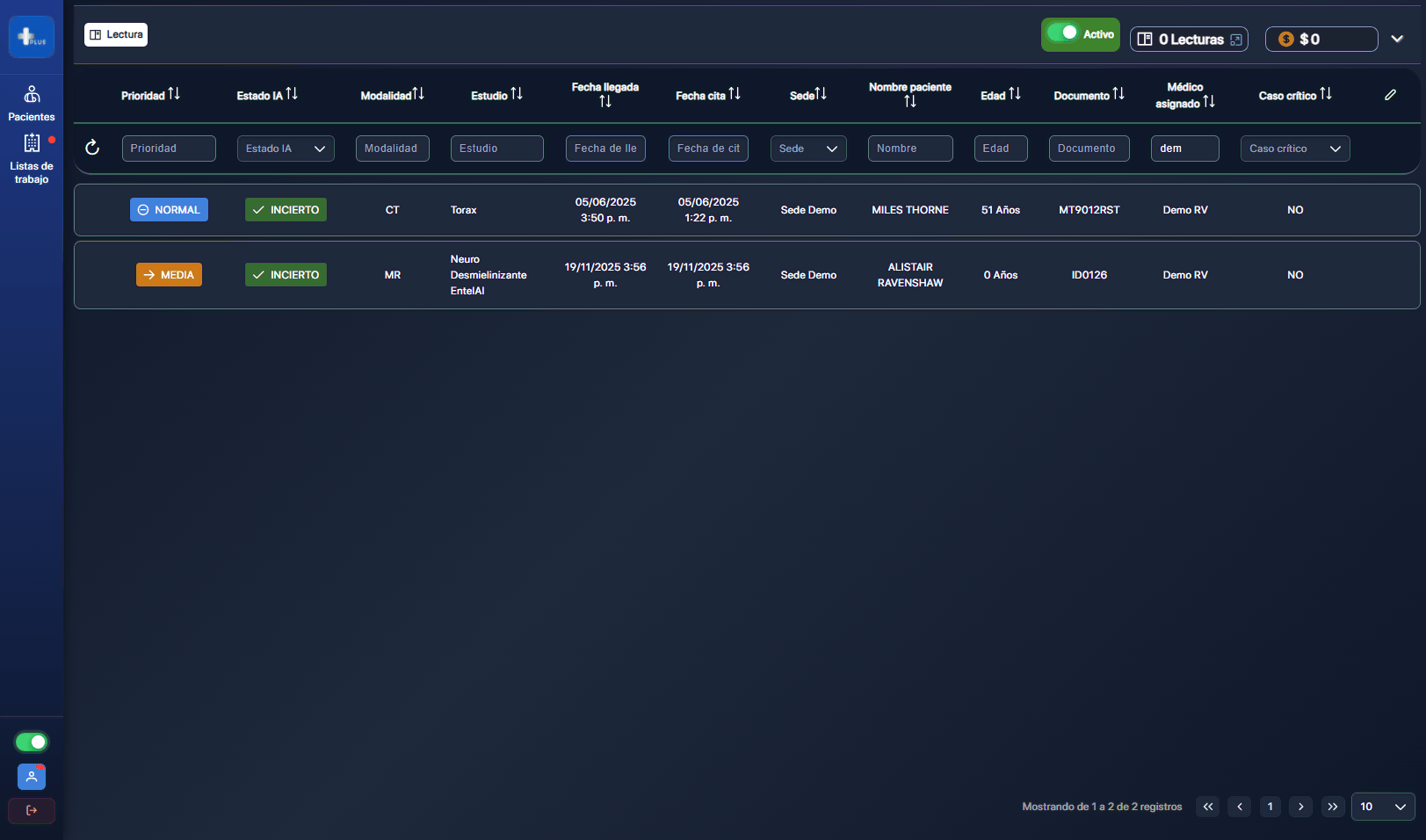
Task: Select page 1 in pagination
Action: click(x=1270, y=807)
